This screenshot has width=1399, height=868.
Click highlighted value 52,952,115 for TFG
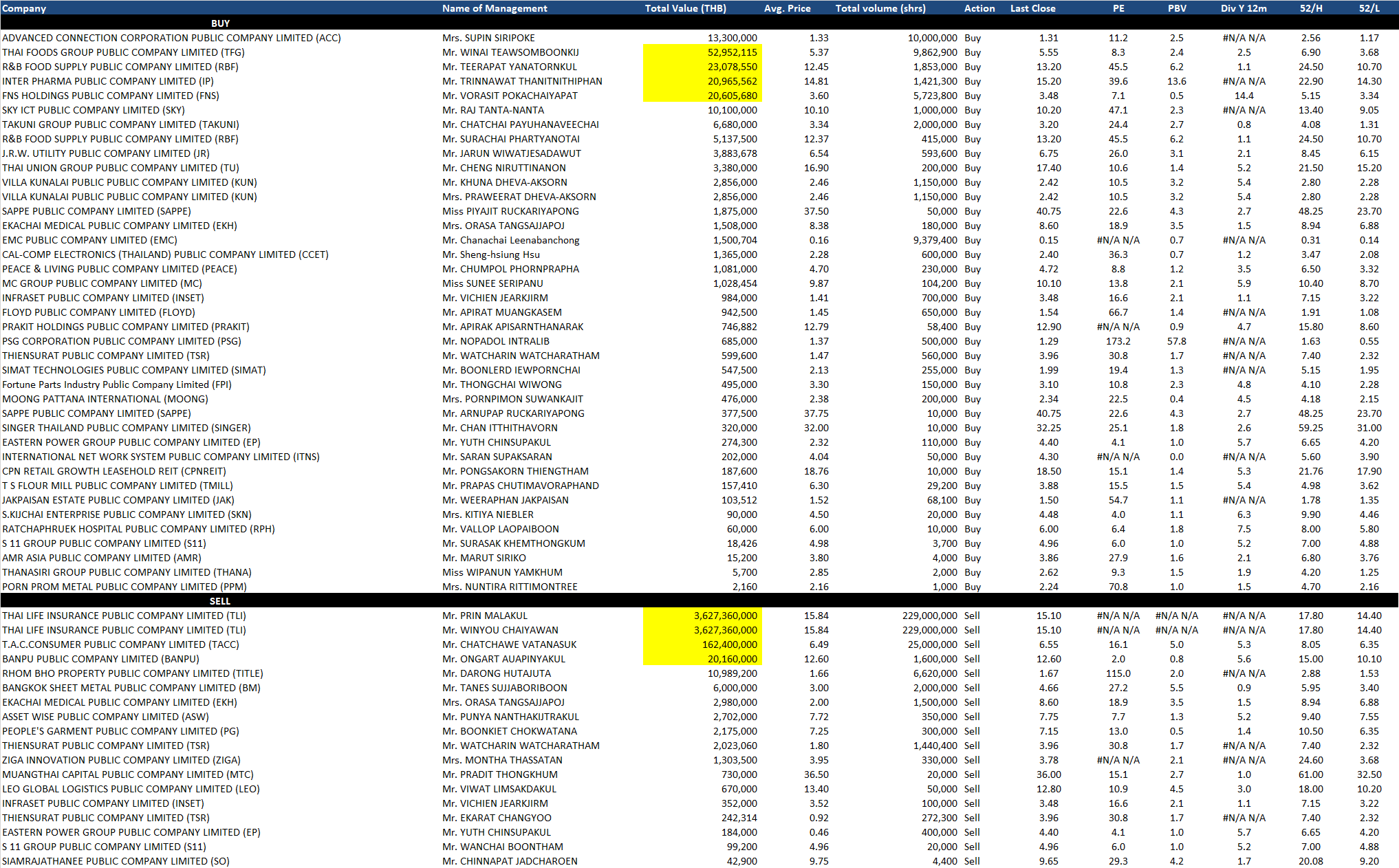(732, 52)
